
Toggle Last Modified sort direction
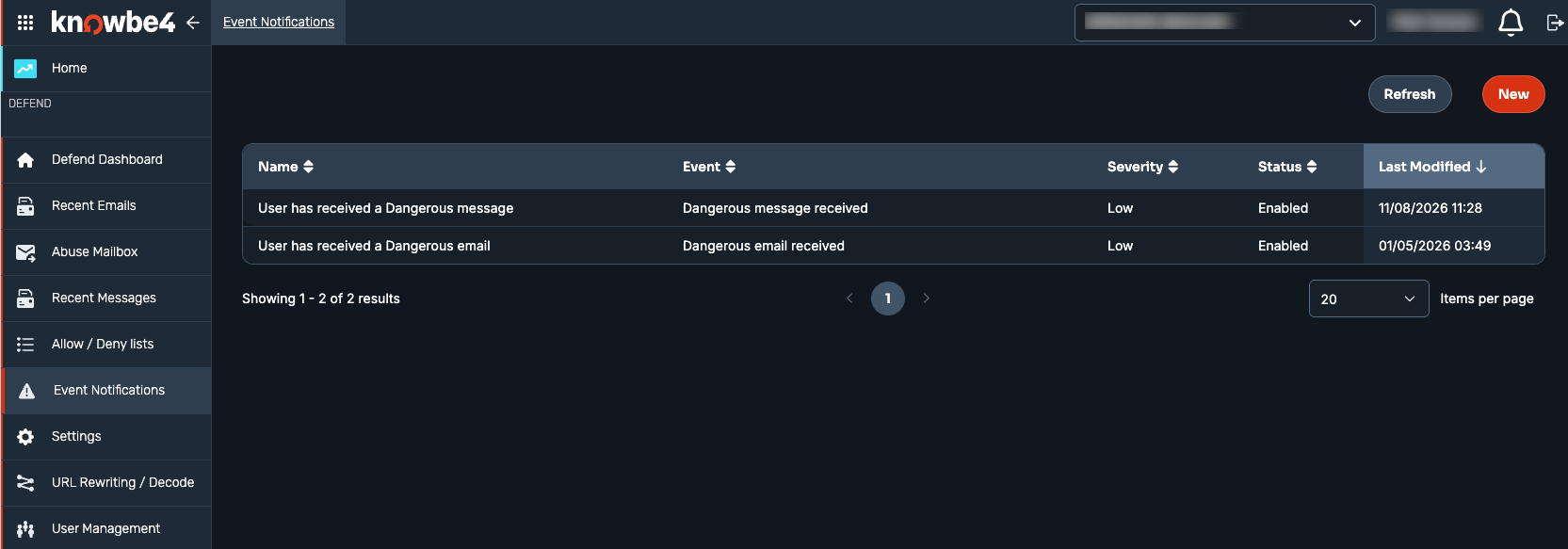click(1432, 167)
